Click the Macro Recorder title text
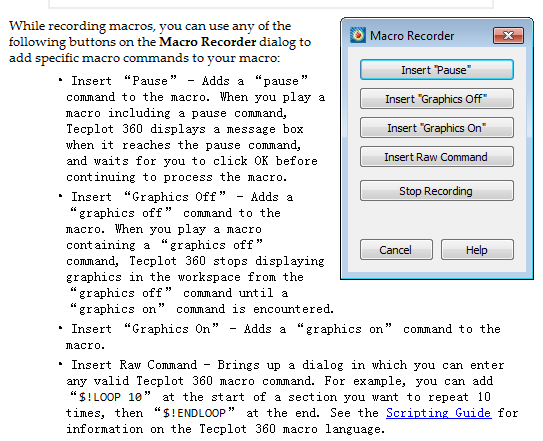This screenshot has width=543, height=441. 412,36
